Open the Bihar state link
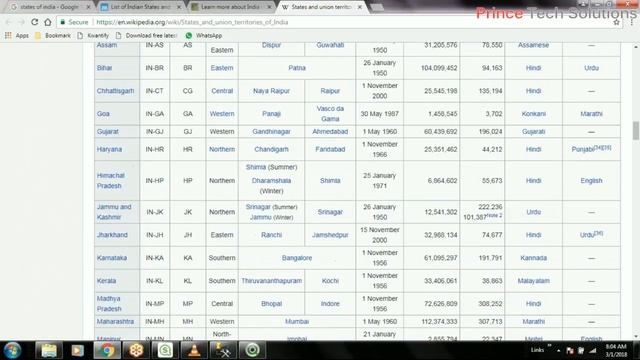The width and height of the screenshot is (640, 360). point(104,68)
